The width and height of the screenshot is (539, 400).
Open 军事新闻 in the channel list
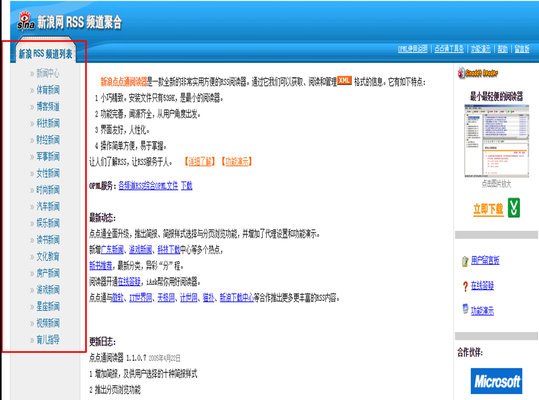[x=48, y=156]
